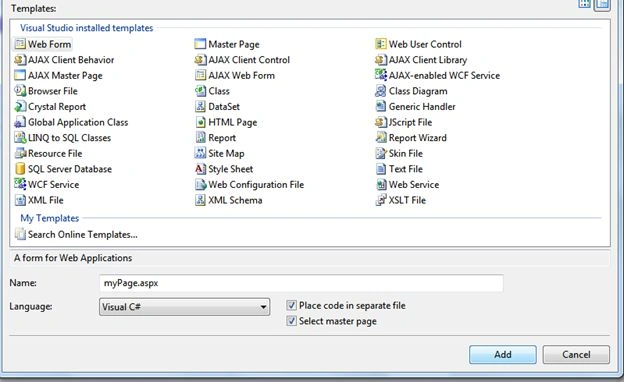
Task: Select the SQL Server Database icon
Action: tap(20, 169)
